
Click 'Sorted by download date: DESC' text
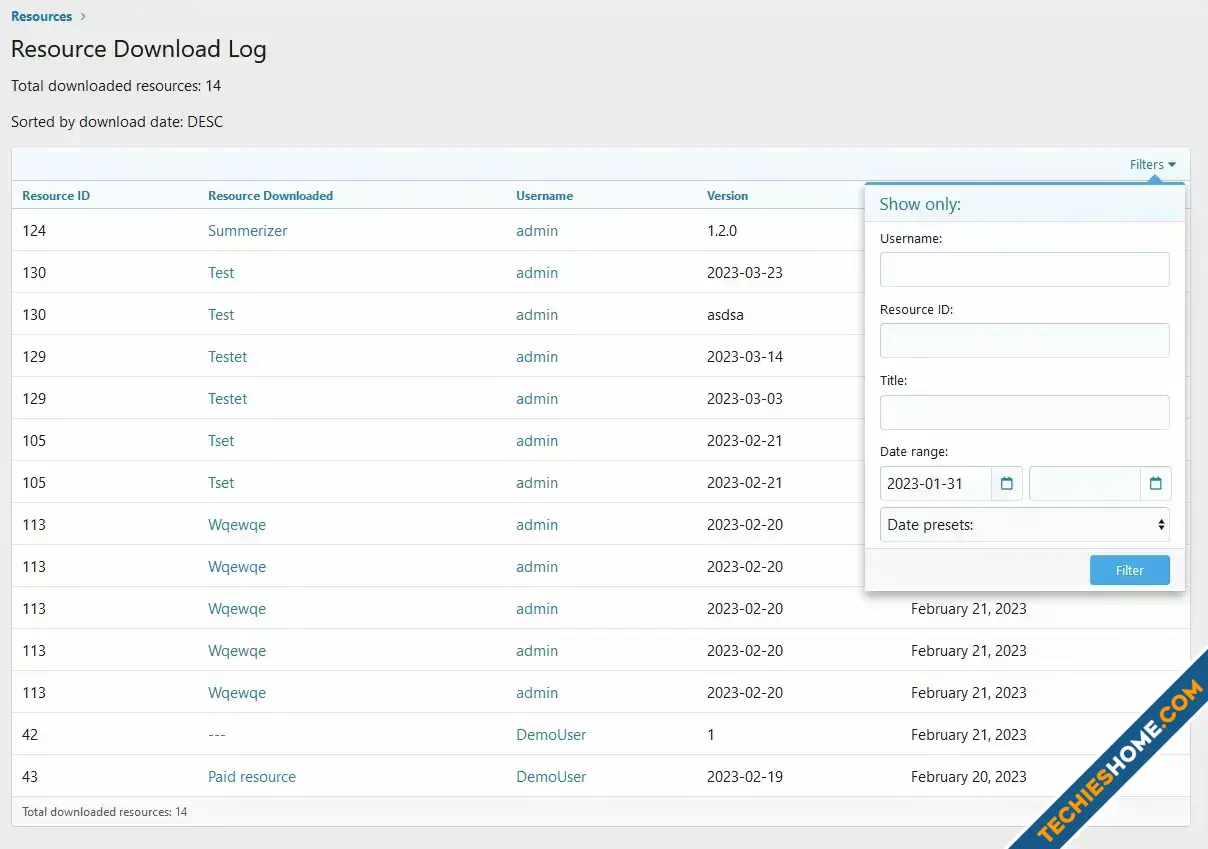point(117,122)
